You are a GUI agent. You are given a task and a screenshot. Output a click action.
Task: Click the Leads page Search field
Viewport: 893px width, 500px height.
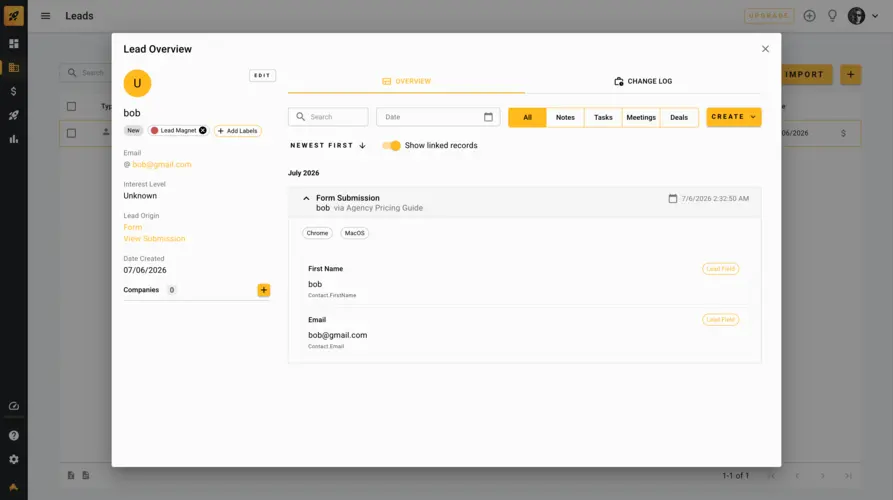(87, 73)
